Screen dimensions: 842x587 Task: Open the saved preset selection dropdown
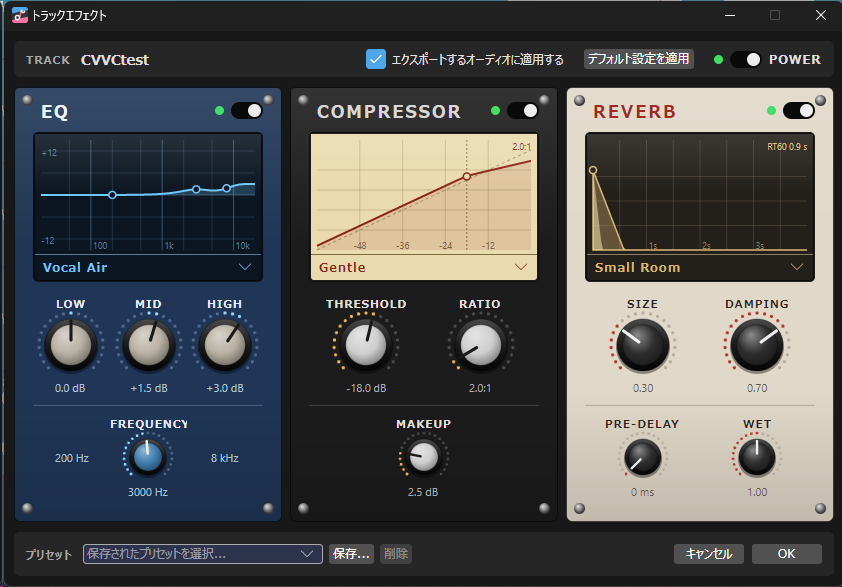click(202, 554)
